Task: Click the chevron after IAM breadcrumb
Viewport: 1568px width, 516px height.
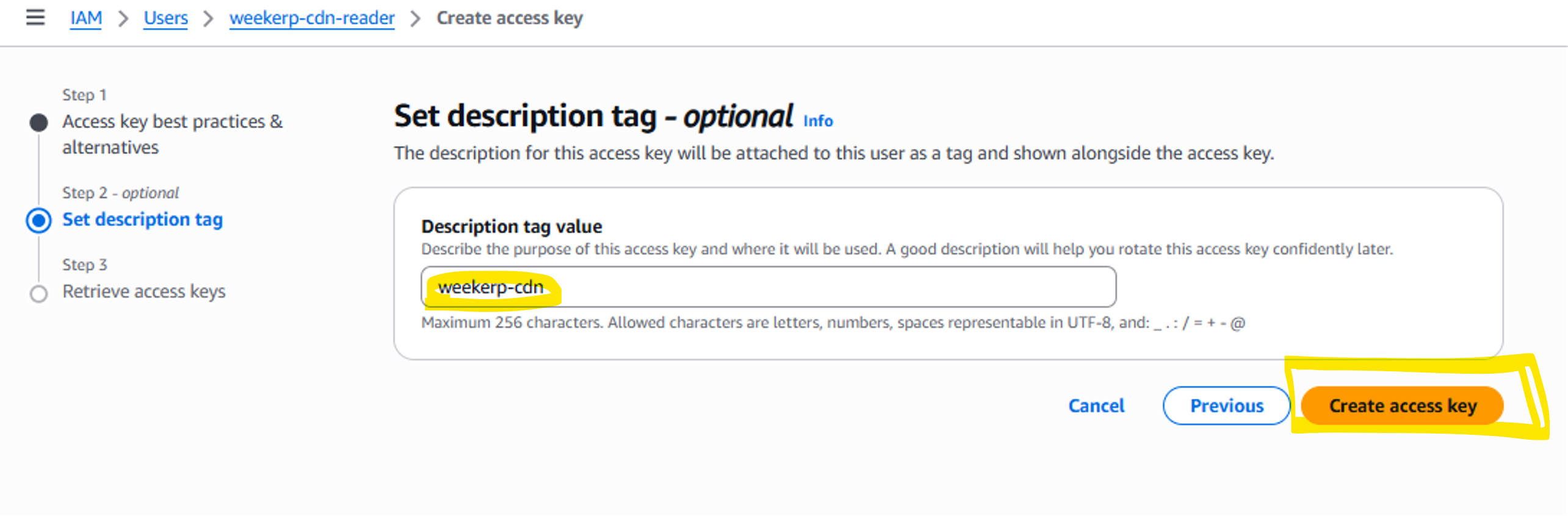Action: 123,19
